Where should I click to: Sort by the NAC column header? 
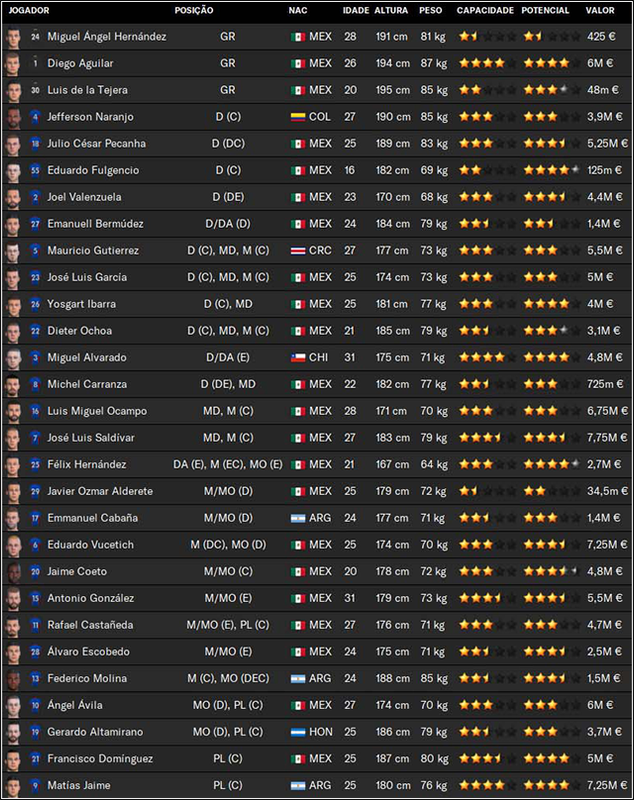click(298, 10)
